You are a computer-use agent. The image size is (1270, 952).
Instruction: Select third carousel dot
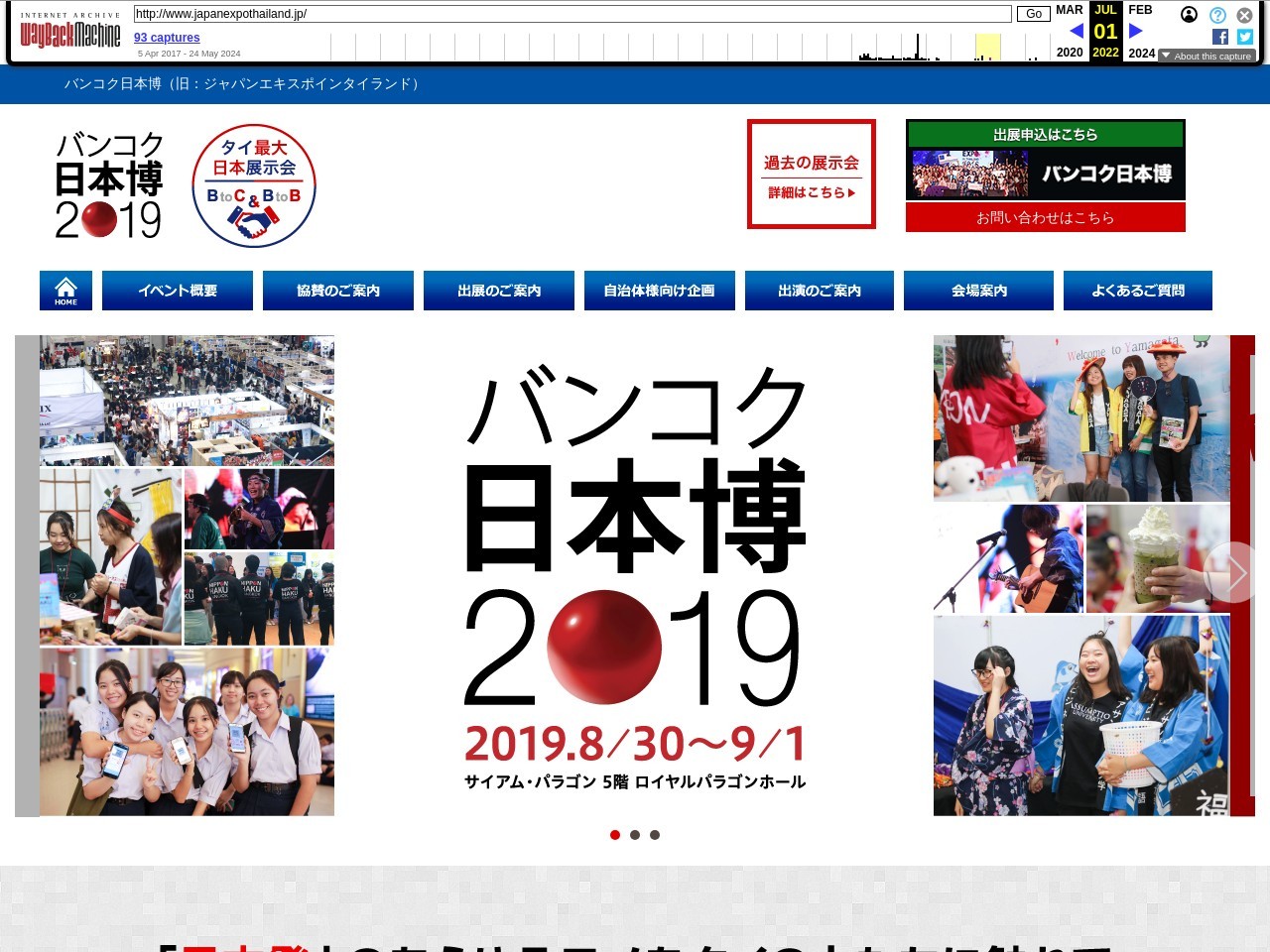(x=655, y=835)
